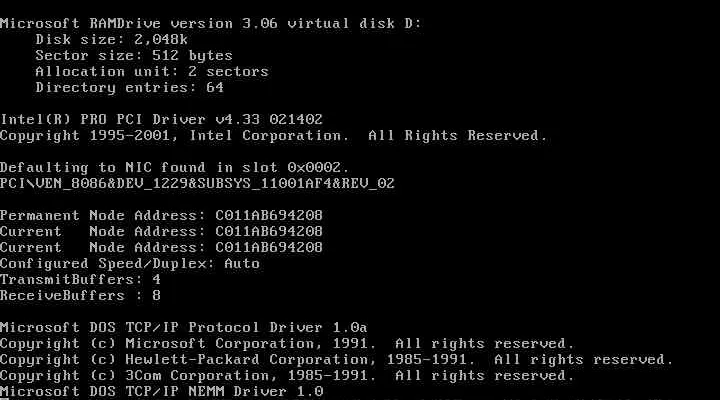Click the Directory entries 64 line
720x400 pixels.
pyautogui.click(x=130, y=87)
